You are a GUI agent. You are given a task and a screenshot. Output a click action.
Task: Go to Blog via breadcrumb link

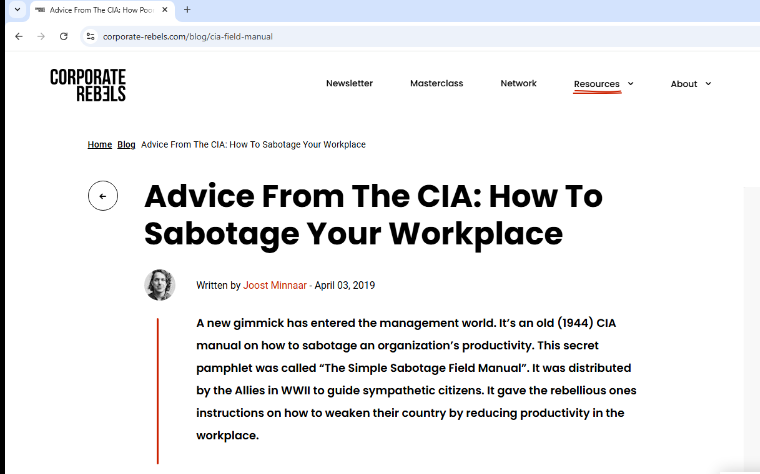tap(126, 144)
